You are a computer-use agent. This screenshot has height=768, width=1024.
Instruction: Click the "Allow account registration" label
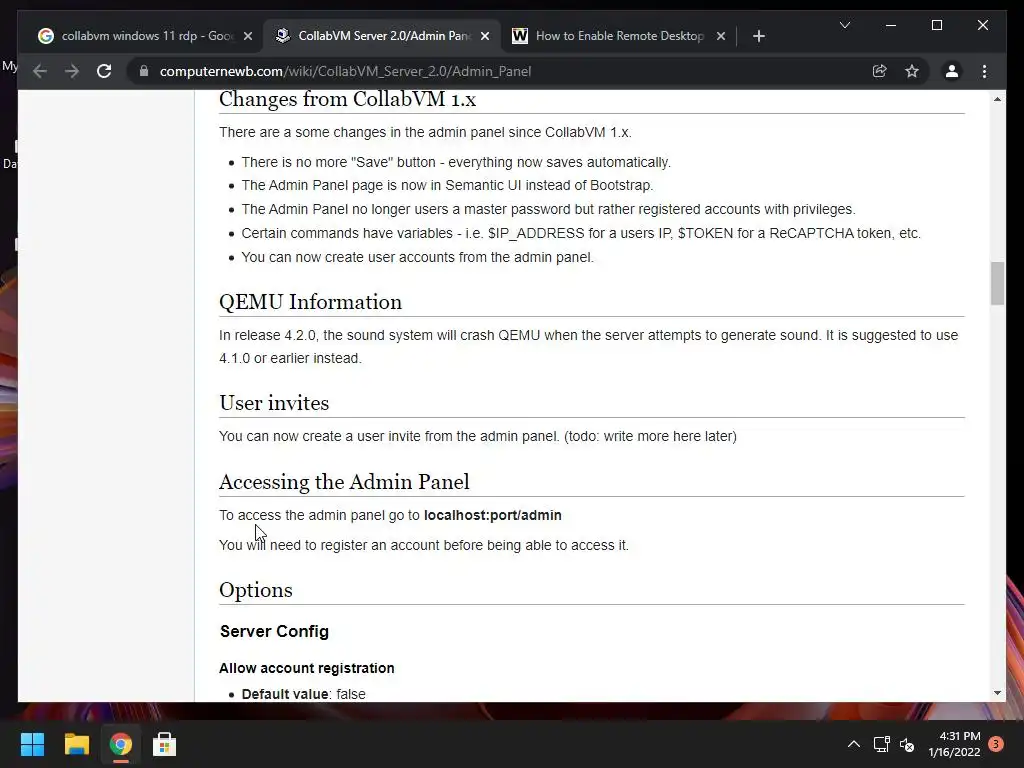[307, 668]
